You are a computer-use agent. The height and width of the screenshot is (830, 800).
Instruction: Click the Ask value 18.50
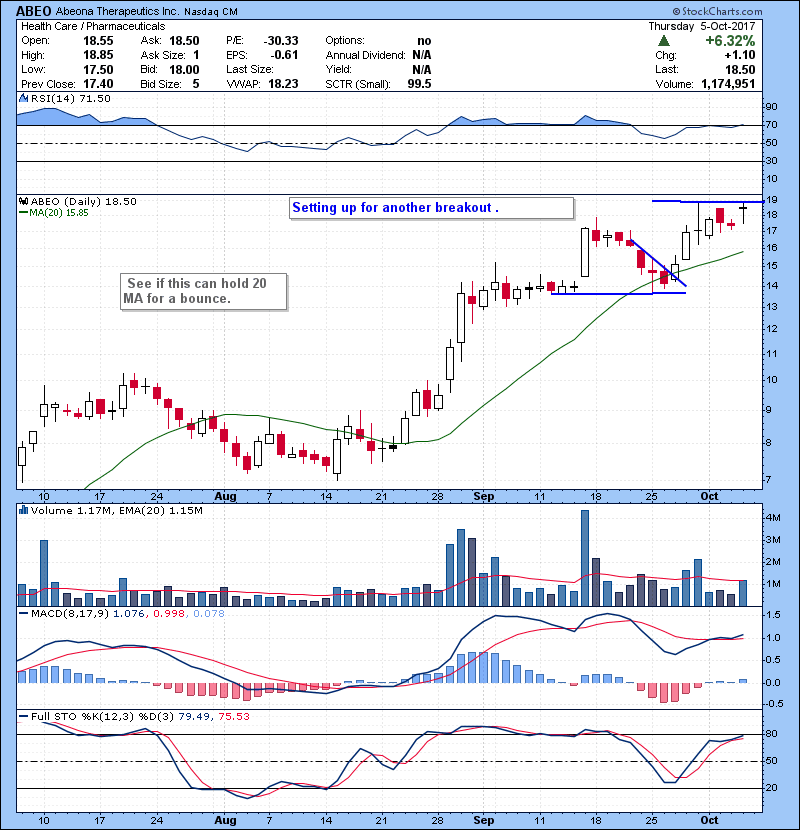[184, 41]
